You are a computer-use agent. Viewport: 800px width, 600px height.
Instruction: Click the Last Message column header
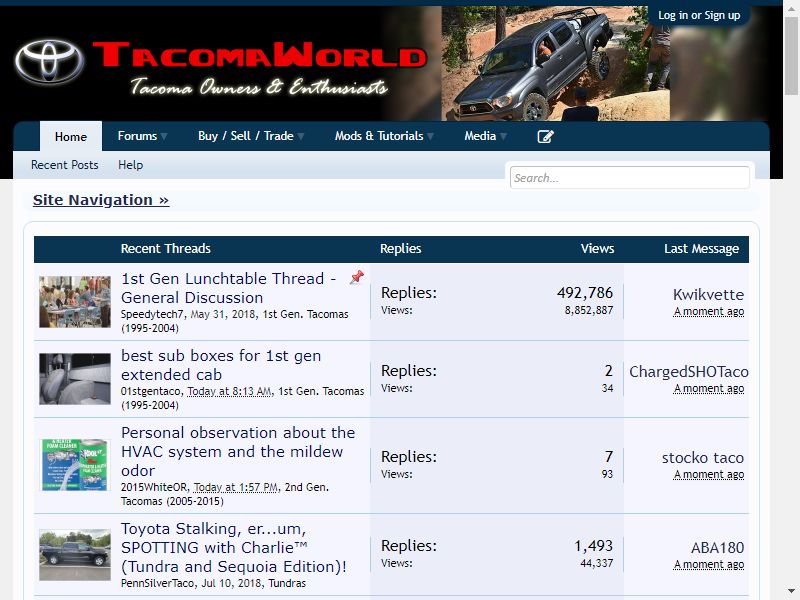coord(701,248)
